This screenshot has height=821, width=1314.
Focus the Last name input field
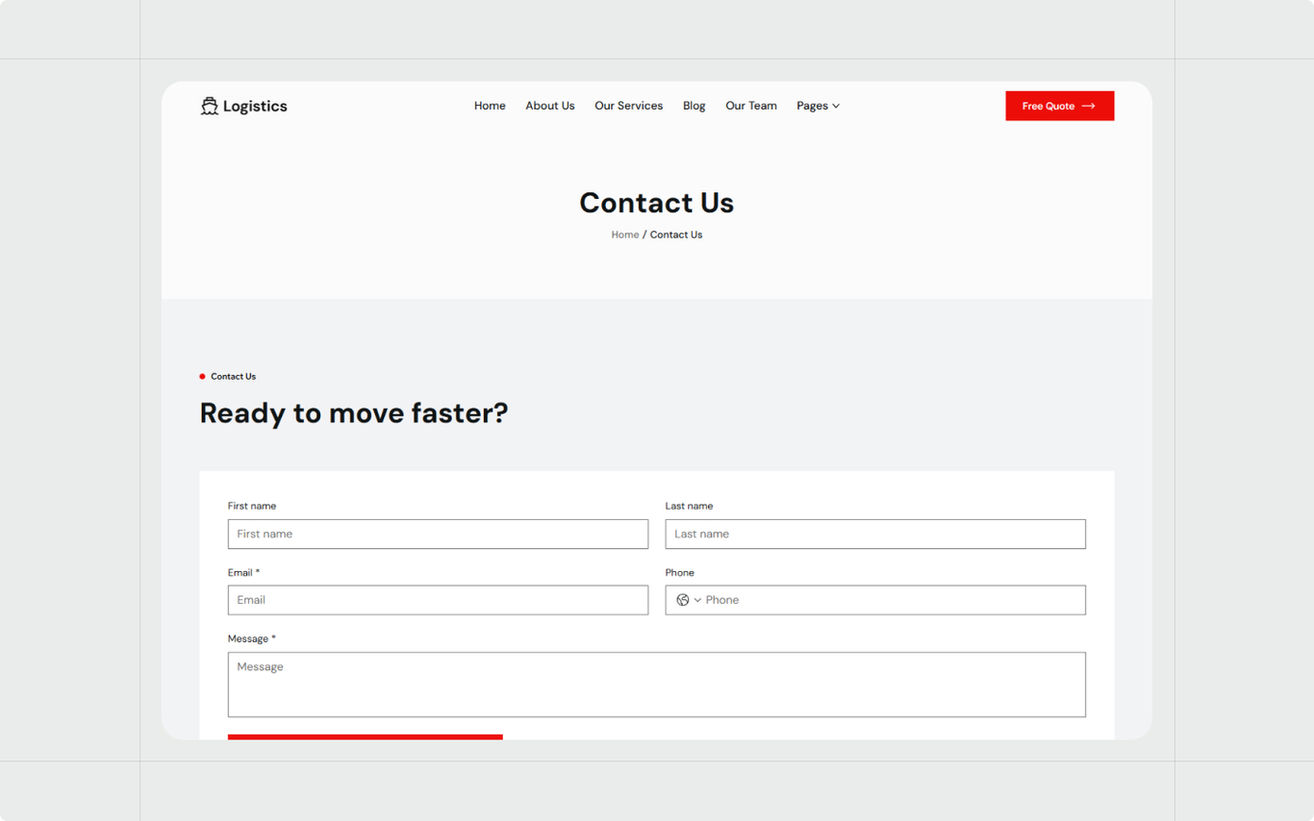click(x=875, y=534)
